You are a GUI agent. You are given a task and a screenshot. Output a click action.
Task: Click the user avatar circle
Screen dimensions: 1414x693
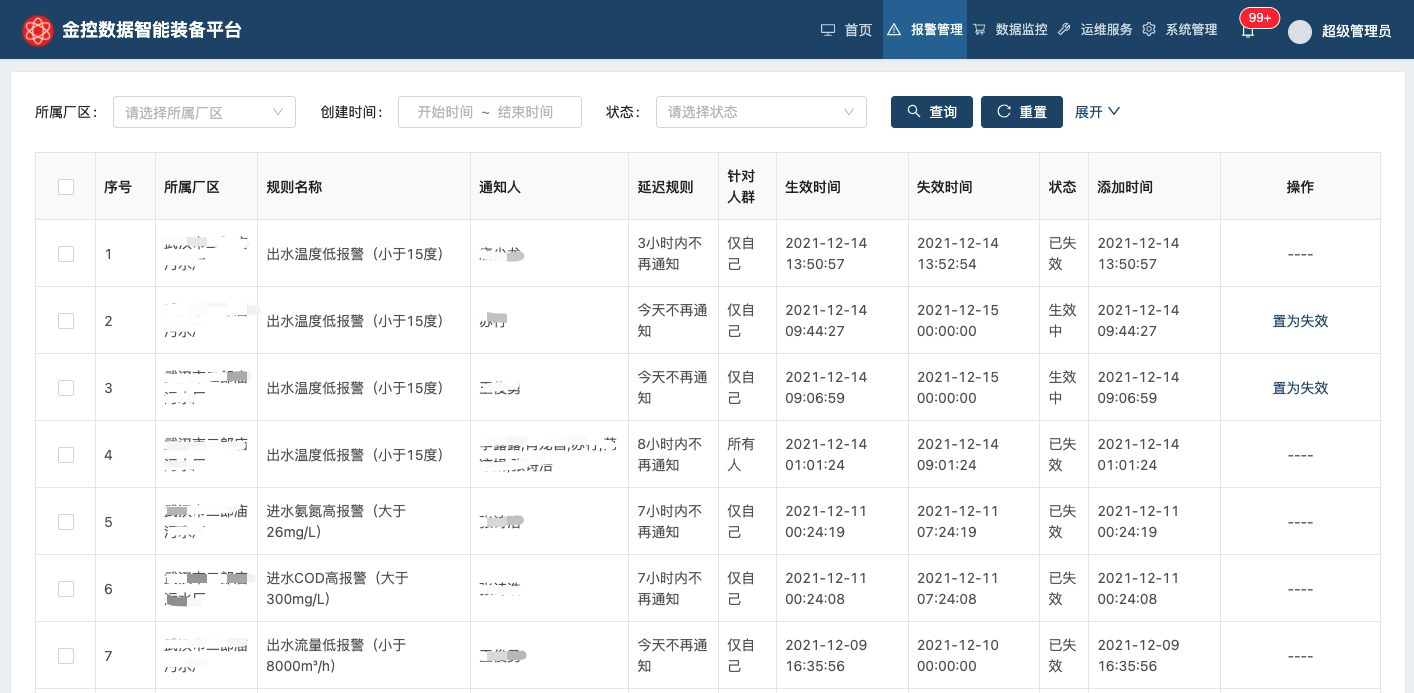point(1300,32)
